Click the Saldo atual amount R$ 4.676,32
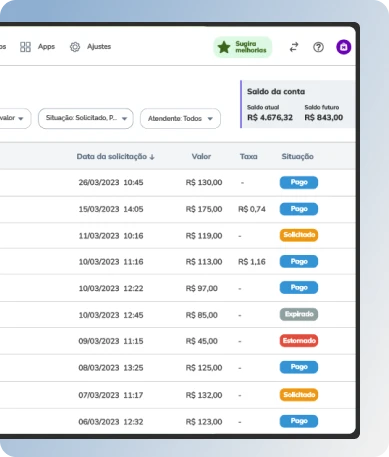Viewport: 389px width, 457px height. click(x=270, y=117)
